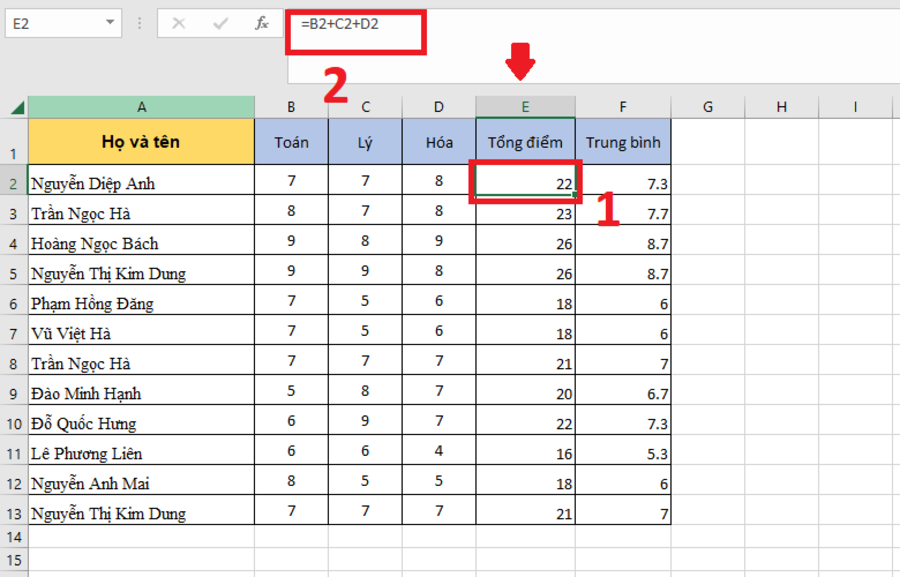Click average 8.7 for Hoàng Ngọc Bách
The width and height of the screenshot is (900, 577).
[x=623, y=240]
